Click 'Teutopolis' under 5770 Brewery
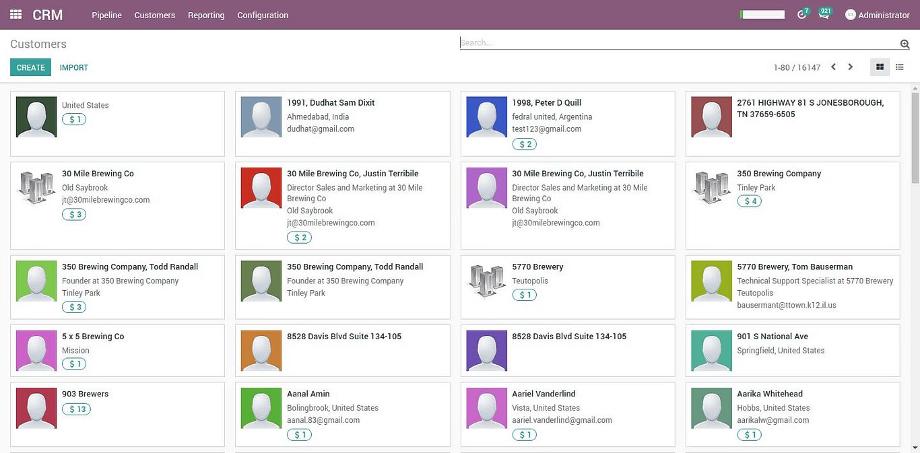920x453 pixels. (530, 281)
